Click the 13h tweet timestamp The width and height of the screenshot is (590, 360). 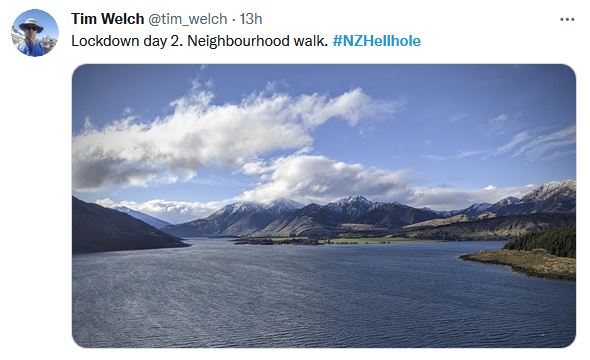pyautogui.click(x=251, y=19)
